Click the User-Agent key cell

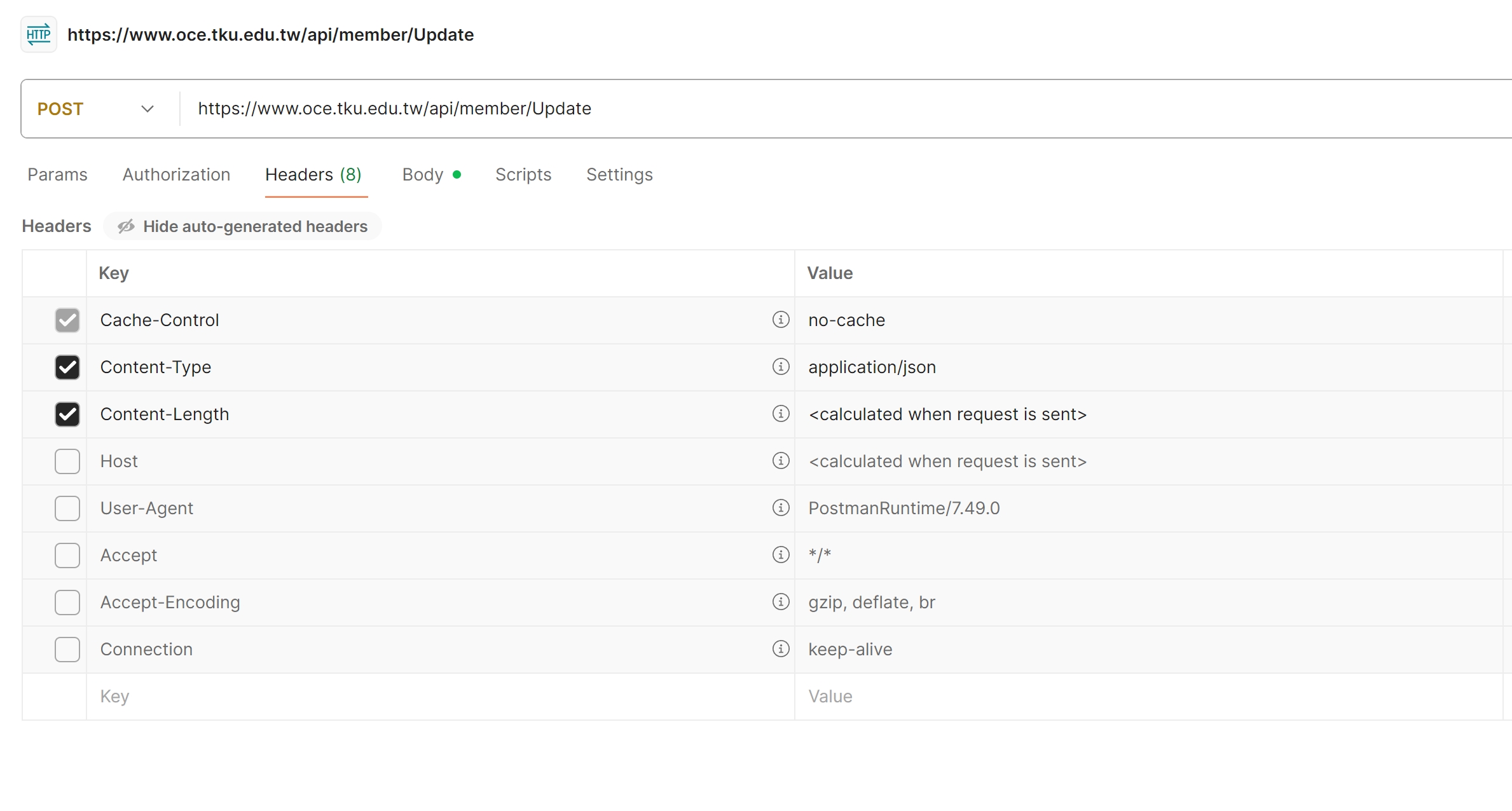[440, 508]
